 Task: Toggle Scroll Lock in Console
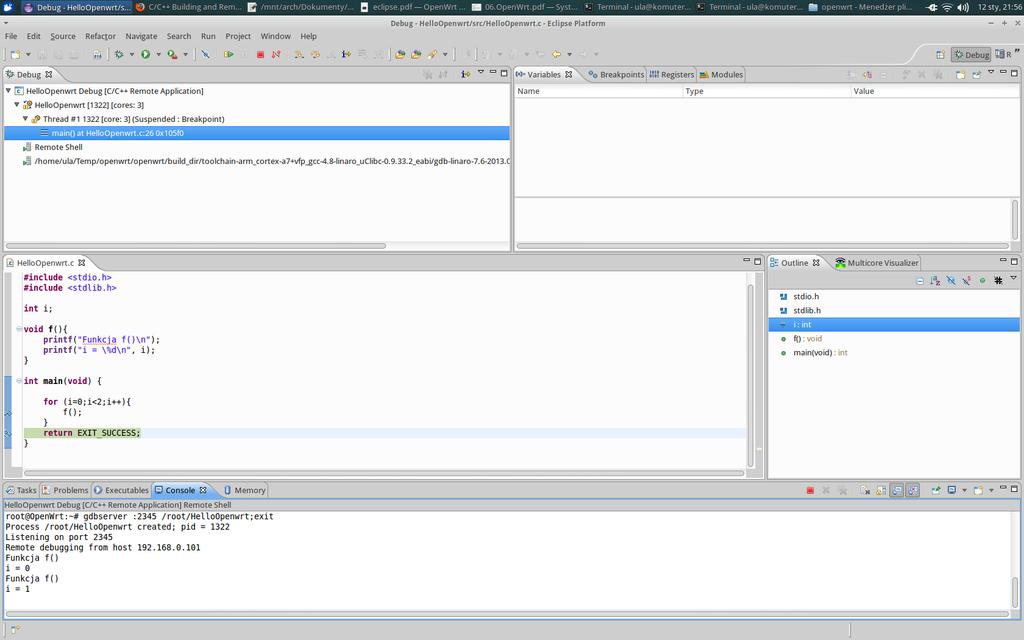pyautogui.click(x=881, y=490)
